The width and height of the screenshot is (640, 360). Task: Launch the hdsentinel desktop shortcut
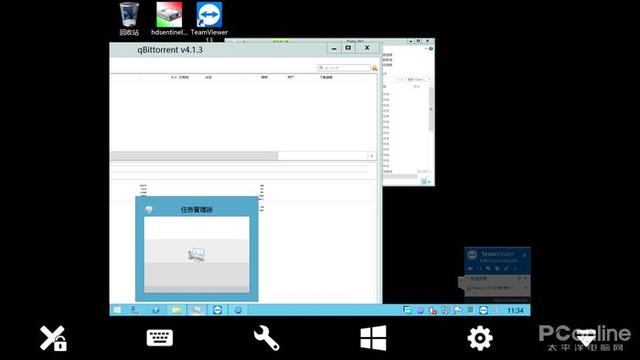[169, 19]
